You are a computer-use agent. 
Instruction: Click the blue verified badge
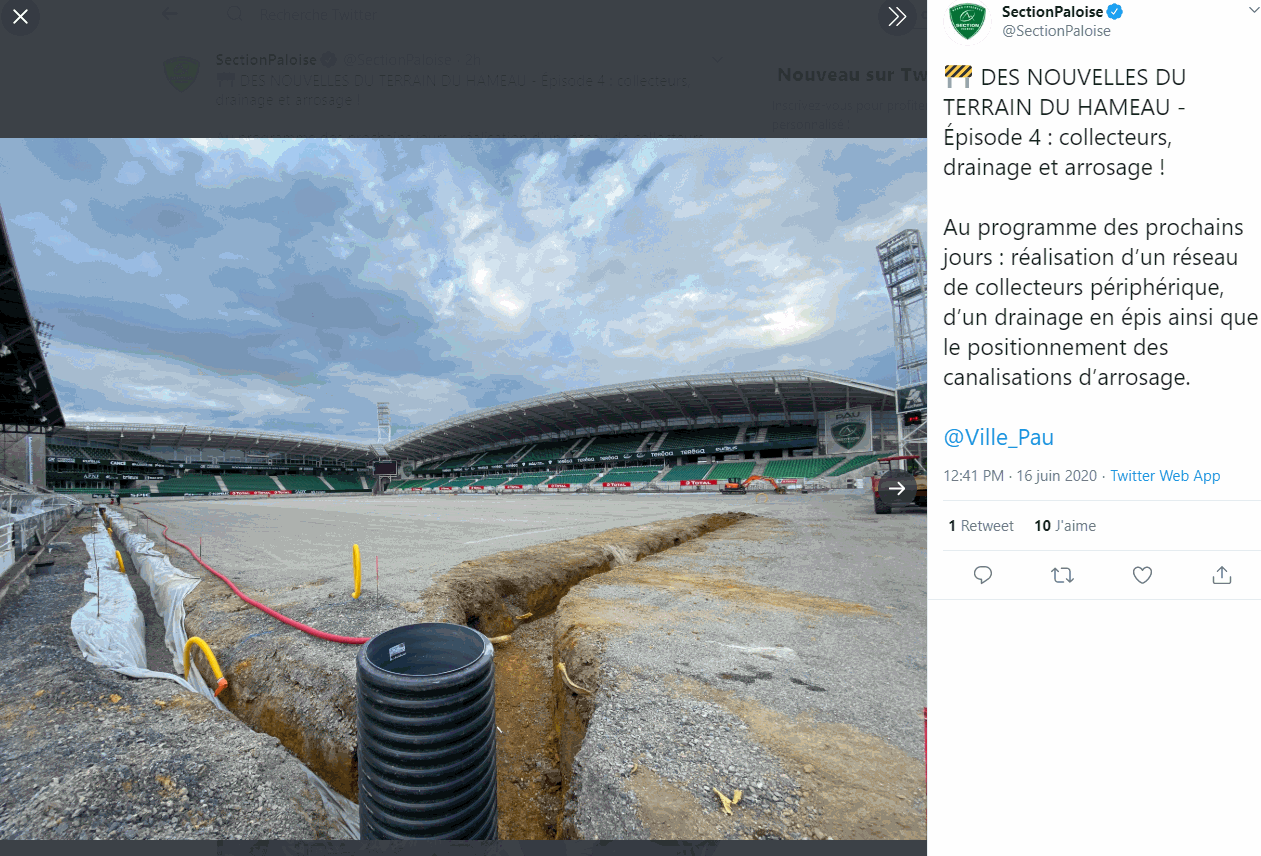(1115, 12)
